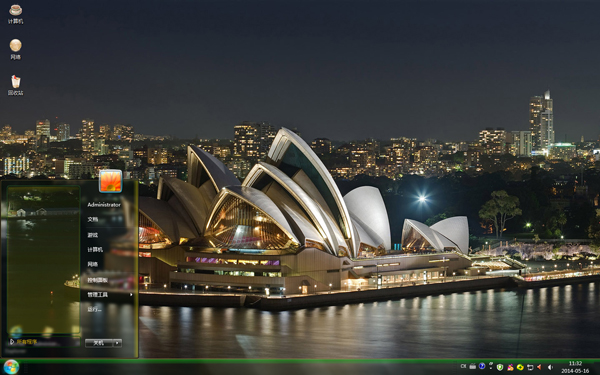Image resolution: width=600 pixels, height=375 pixels.
Task: Click the colorful figure tray icon
Action: coord(510,367)
